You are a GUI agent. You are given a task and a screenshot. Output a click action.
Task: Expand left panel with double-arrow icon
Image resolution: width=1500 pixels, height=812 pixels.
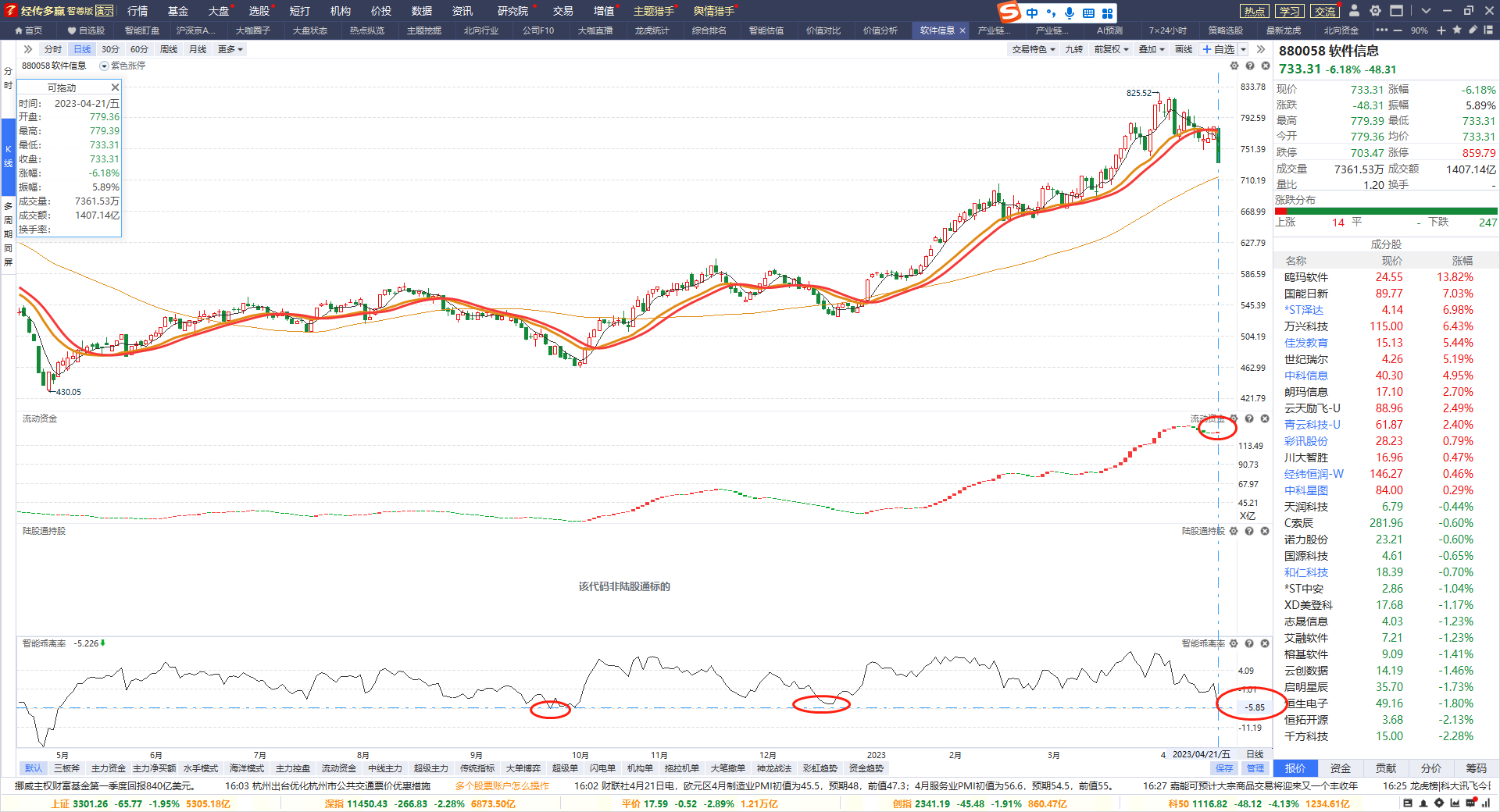pyautogui.click(x=28, y=49)
